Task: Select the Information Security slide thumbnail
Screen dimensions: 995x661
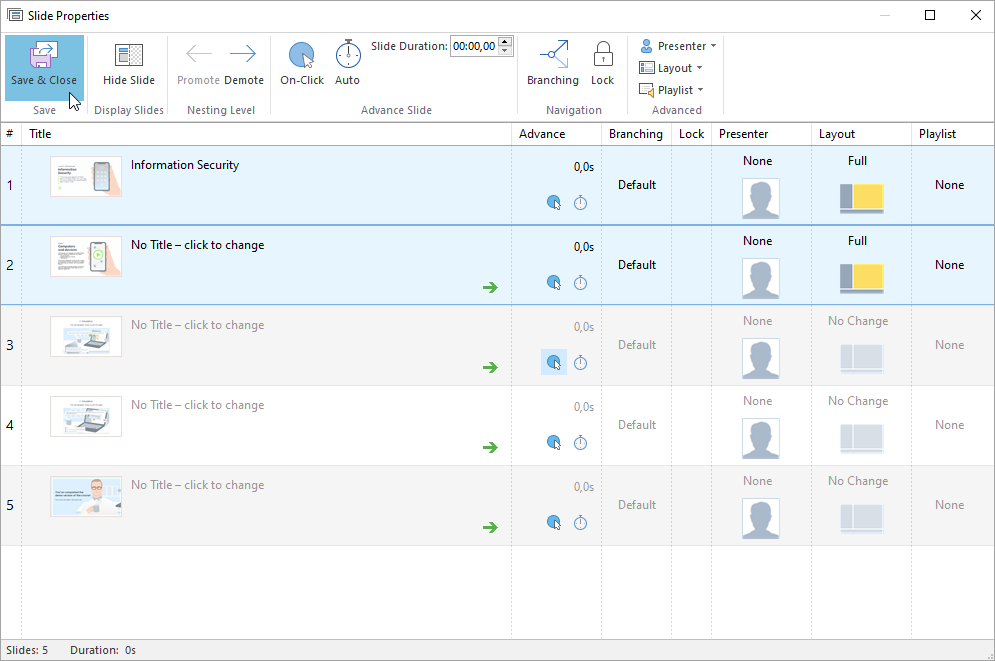Action: tap(86, 177)
